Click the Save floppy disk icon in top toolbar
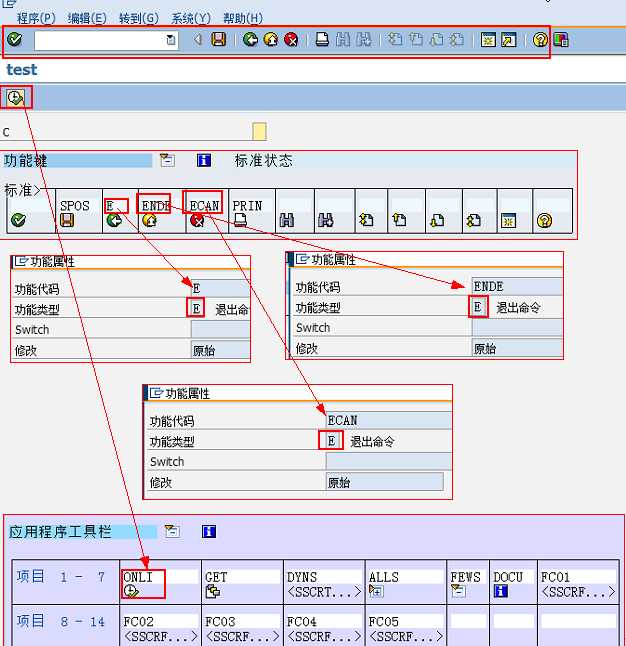The image size is (626, 646). (218, 40)
